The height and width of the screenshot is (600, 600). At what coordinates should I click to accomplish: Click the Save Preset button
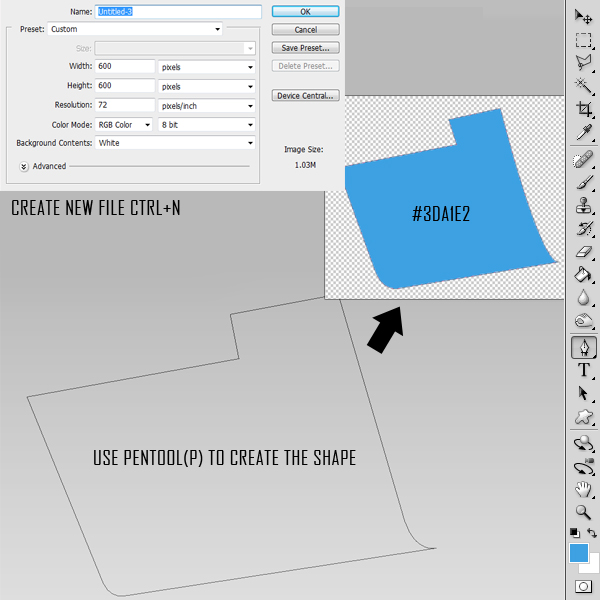pos(305,48)
